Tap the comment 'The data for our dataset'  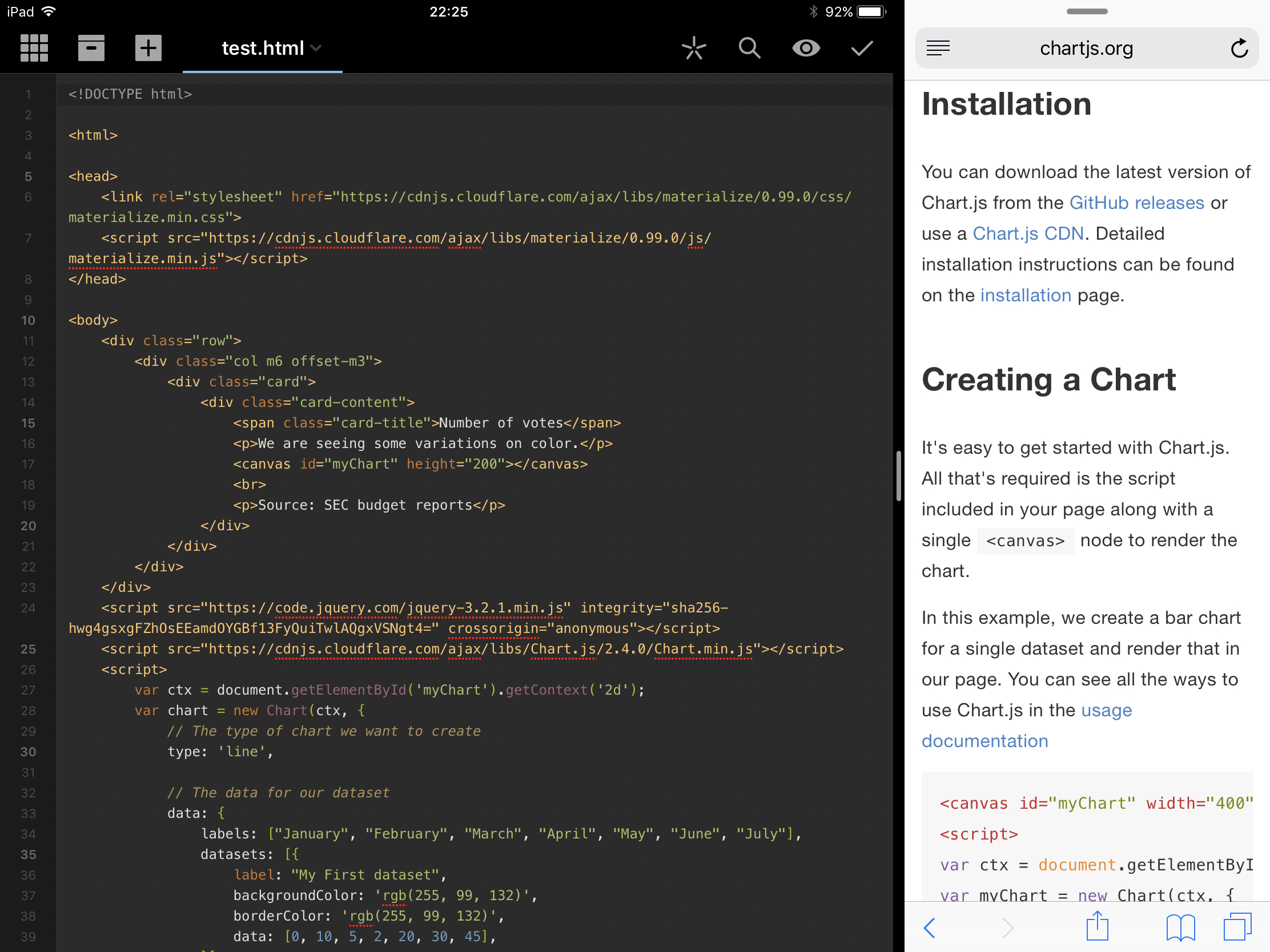(x=279, y=792)
